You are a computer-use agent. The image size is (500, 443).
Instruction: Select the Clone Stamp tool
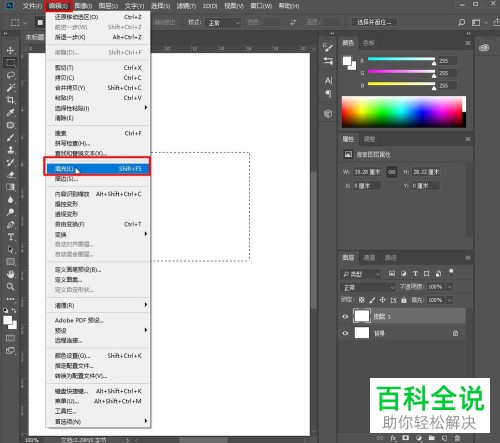click(10, 150)
